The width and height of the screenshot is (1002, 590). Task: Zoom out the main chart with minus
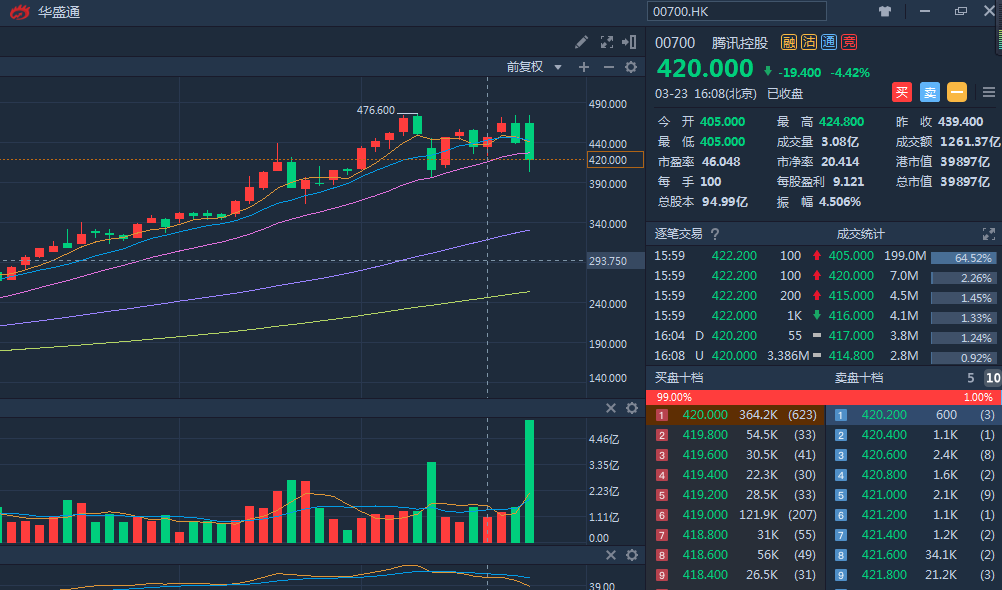[608, 67]
